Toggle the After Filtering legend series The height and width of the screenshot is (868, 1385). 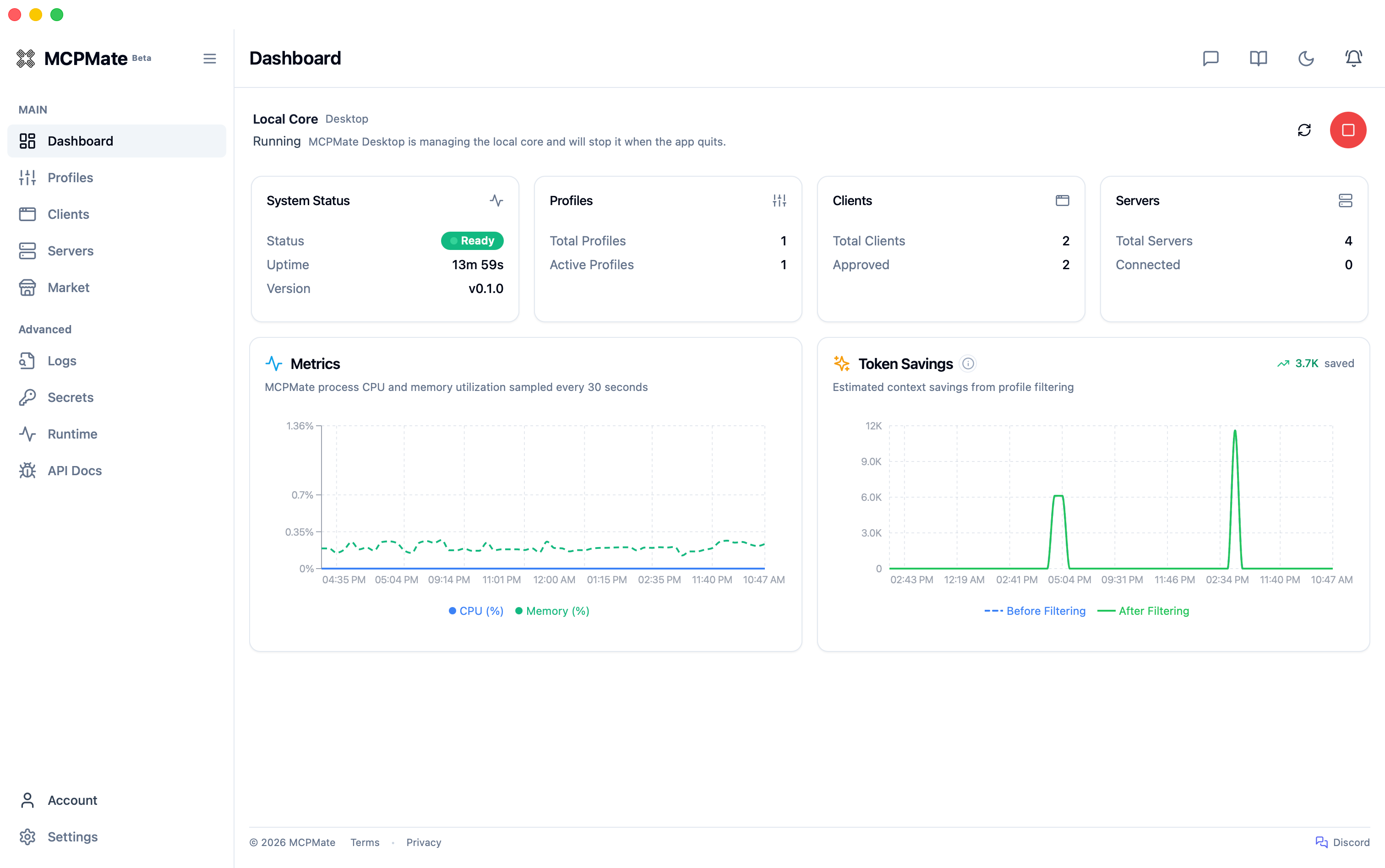(x=1143, y=611)
